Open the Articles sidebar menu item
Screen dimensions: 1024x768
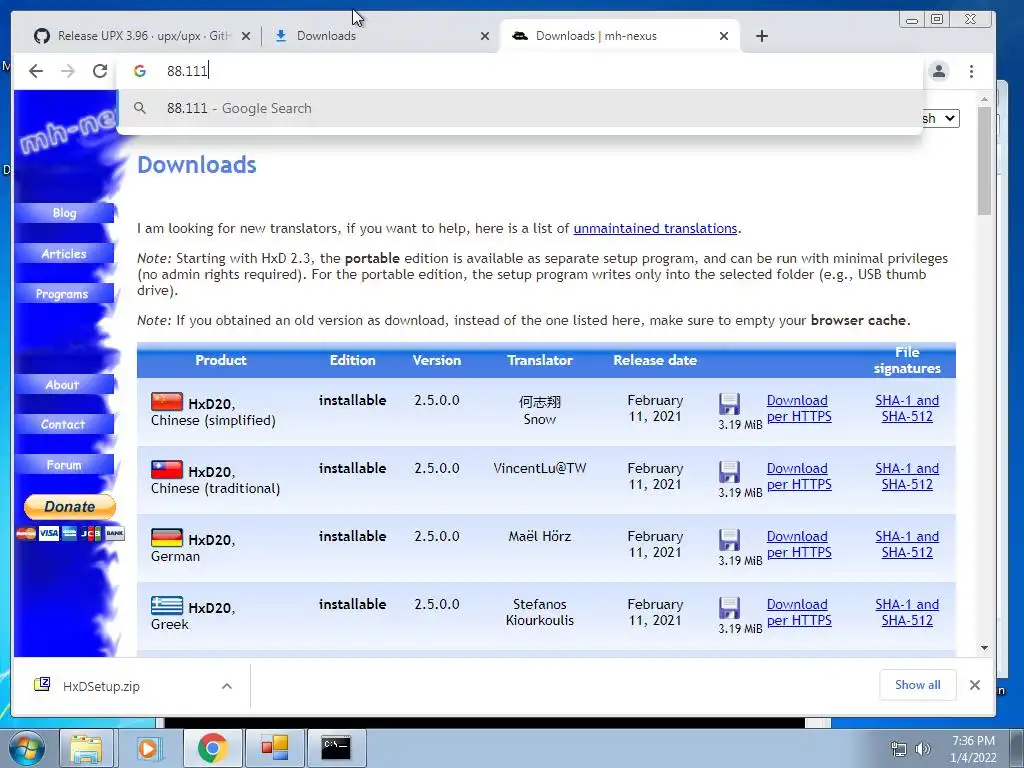coord(64,253)
